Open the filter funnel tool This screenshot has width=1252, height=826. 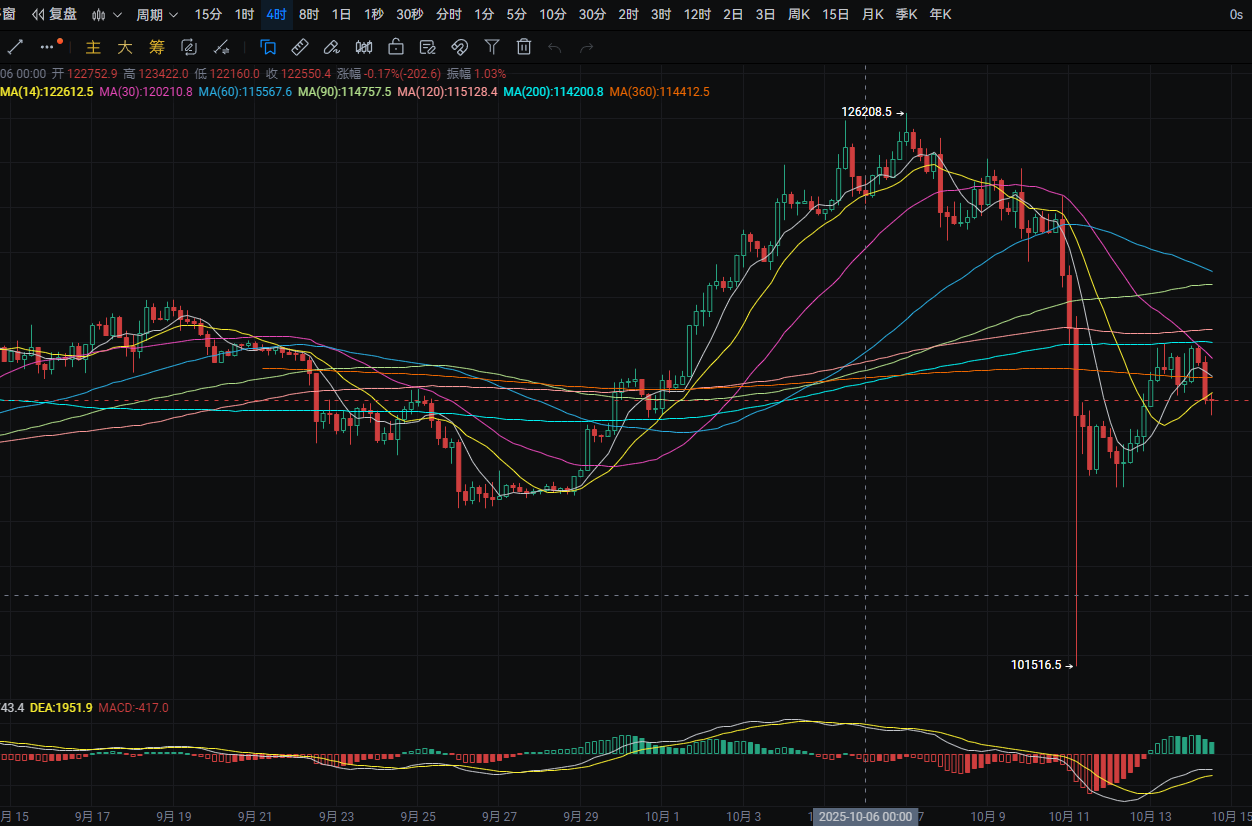pyautogui.click(x=492, y=47)
